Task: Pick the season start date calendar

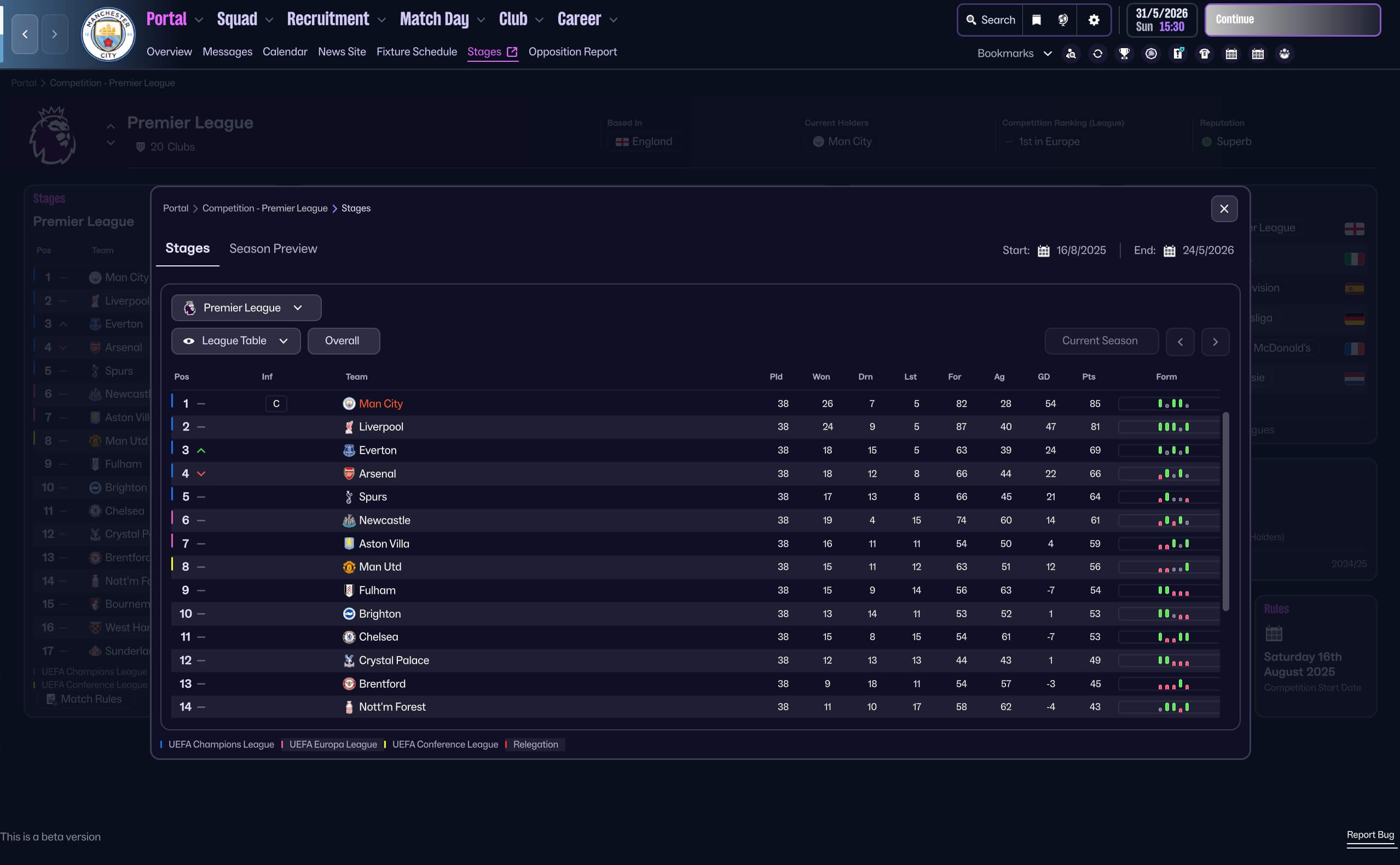Action: click(x=1044, y=251)
